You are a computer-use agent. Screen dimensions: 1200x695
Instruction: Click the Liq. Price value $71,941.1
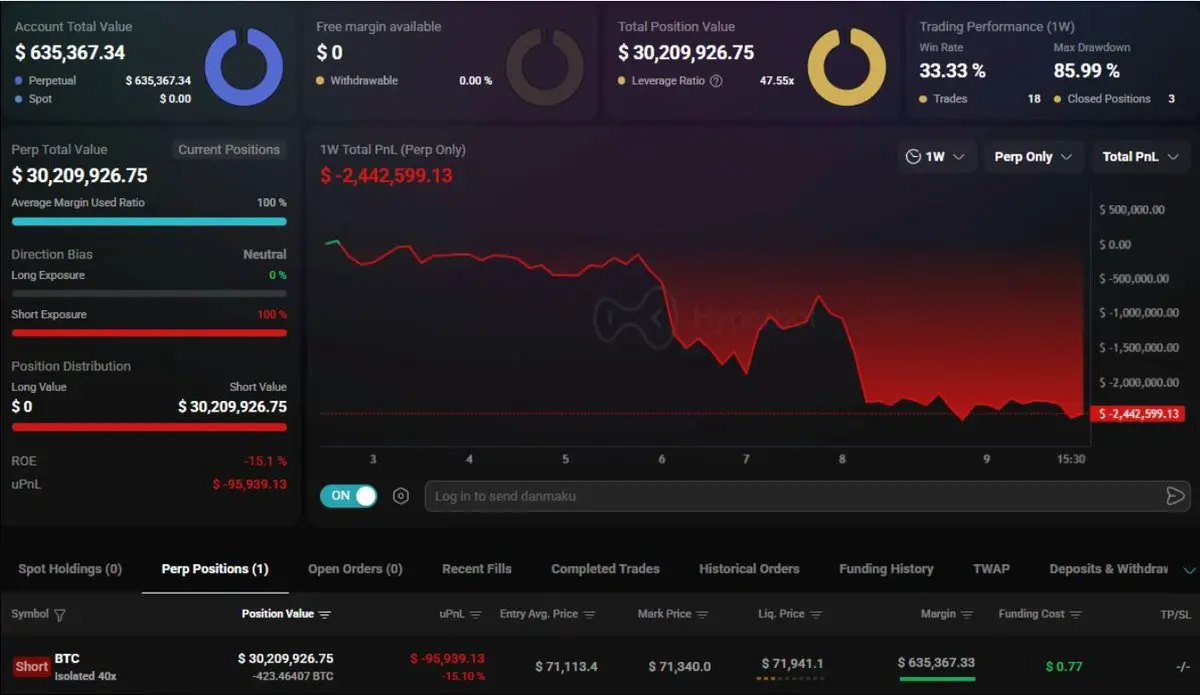point(792,663)
